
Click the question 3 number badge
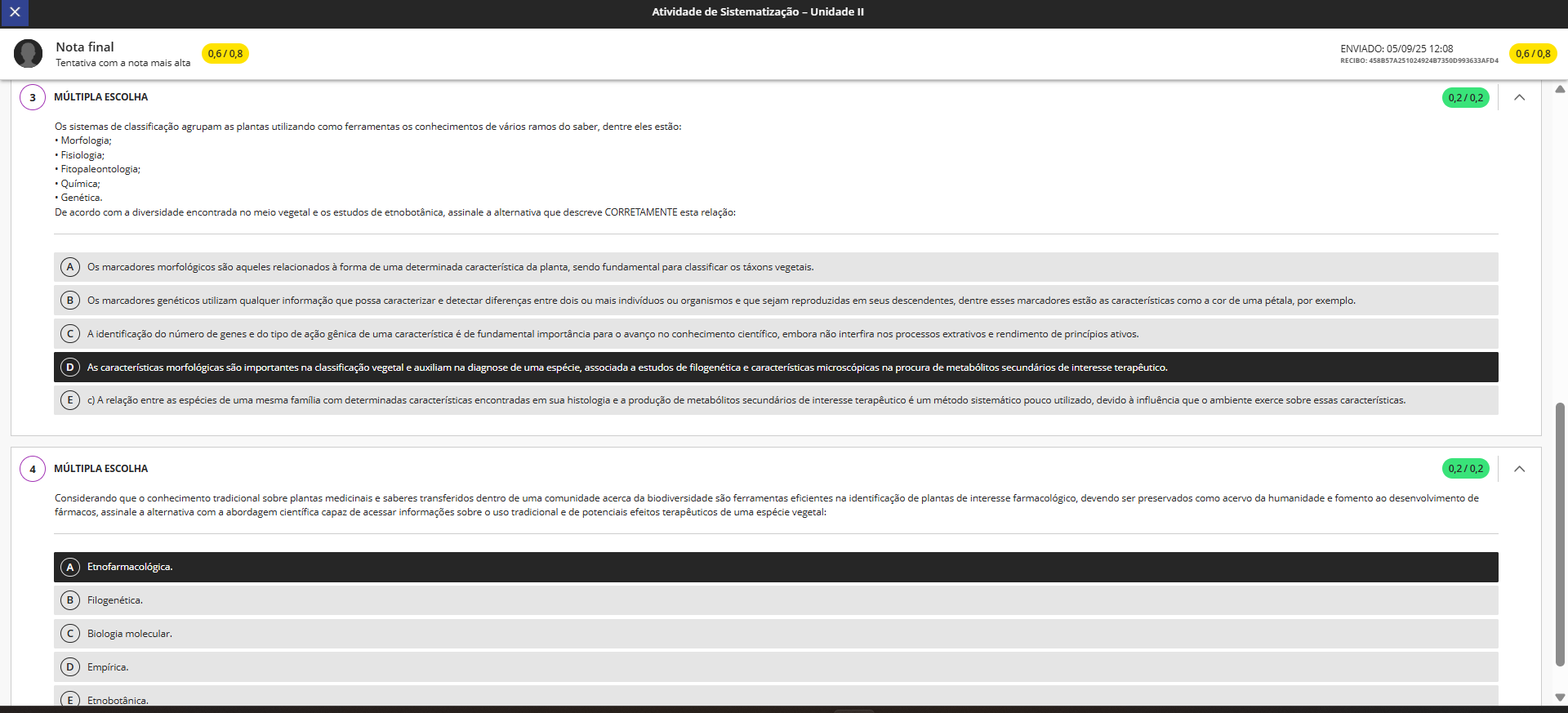point(33,98)
